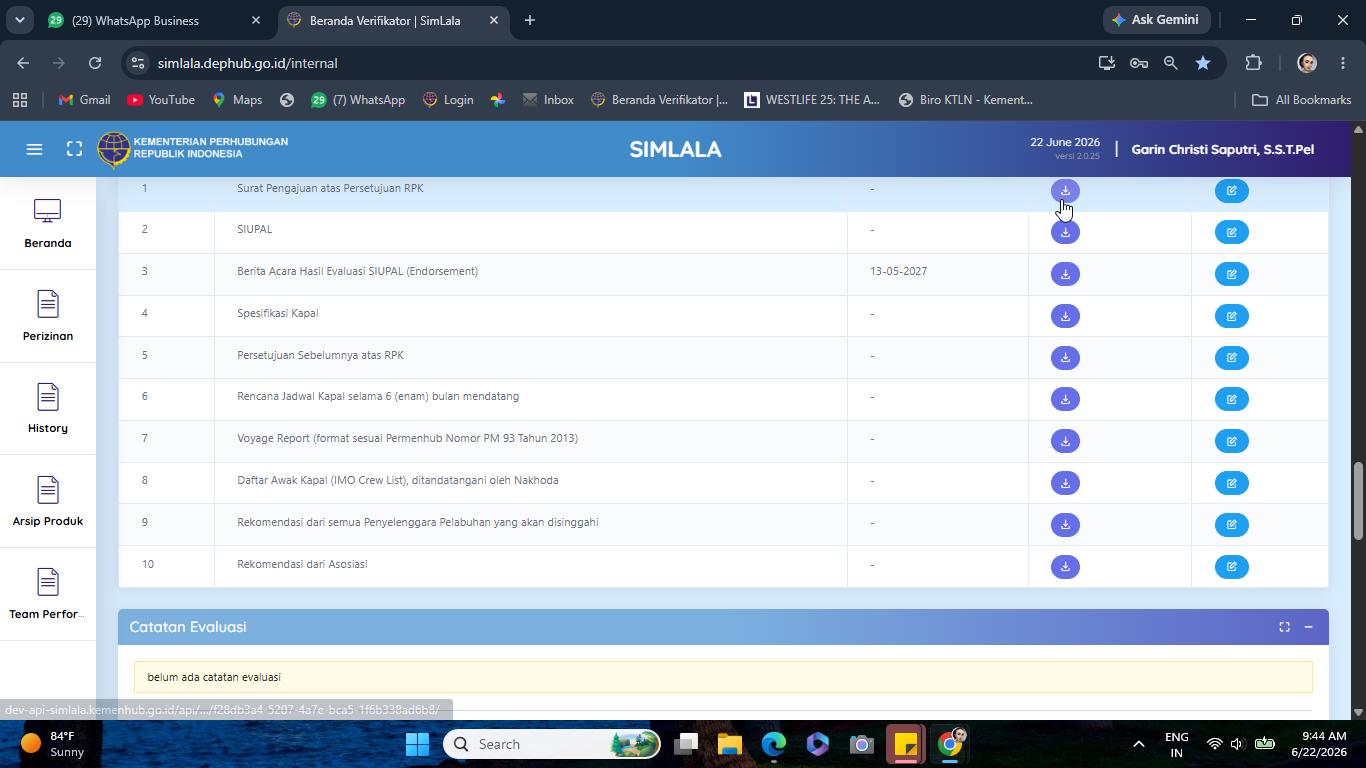Download the SIUPAL document

pos(1065,232)
